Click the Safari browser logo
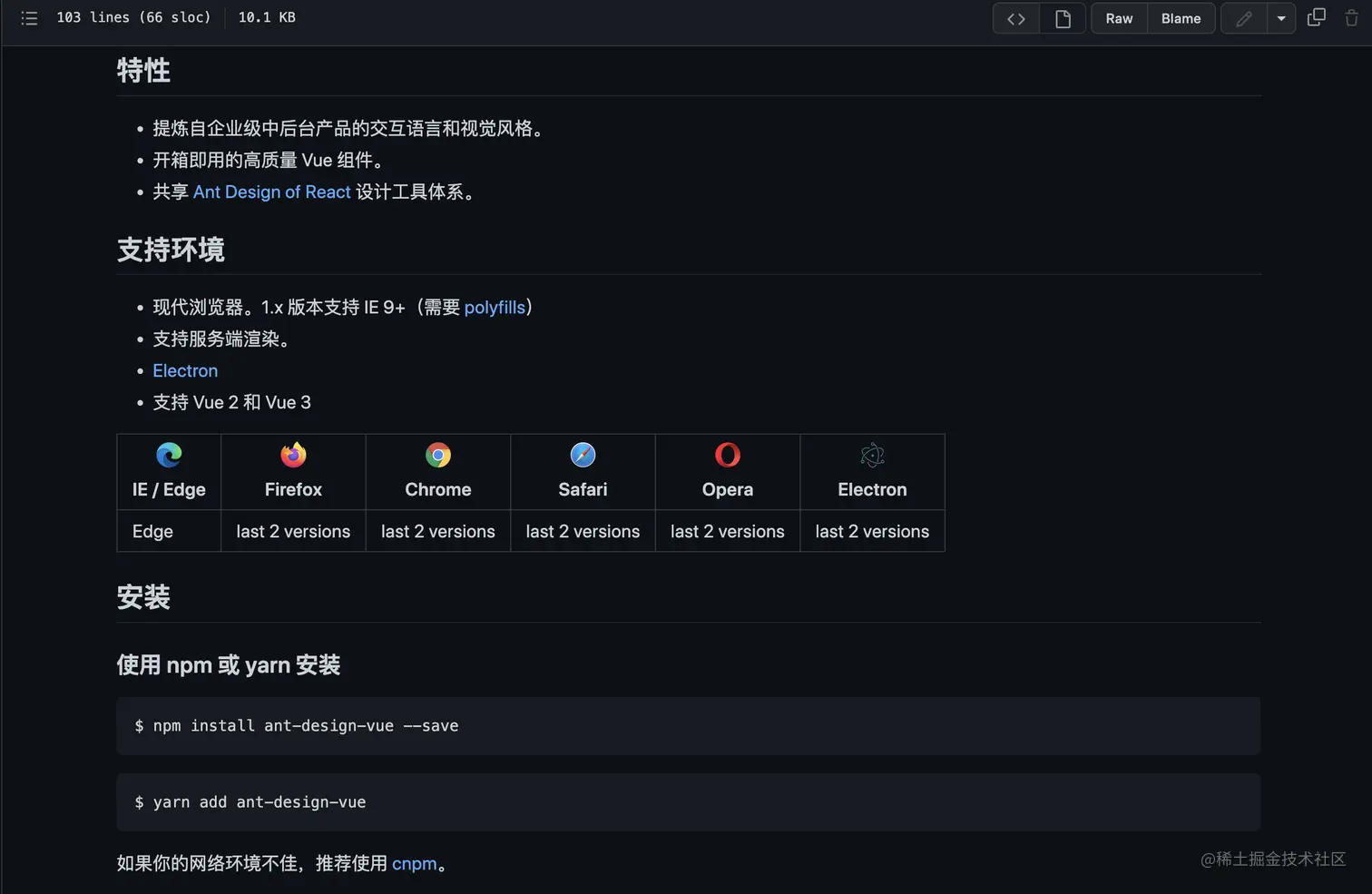This screenshot has height=894, width=1372. tap(583, 455)
